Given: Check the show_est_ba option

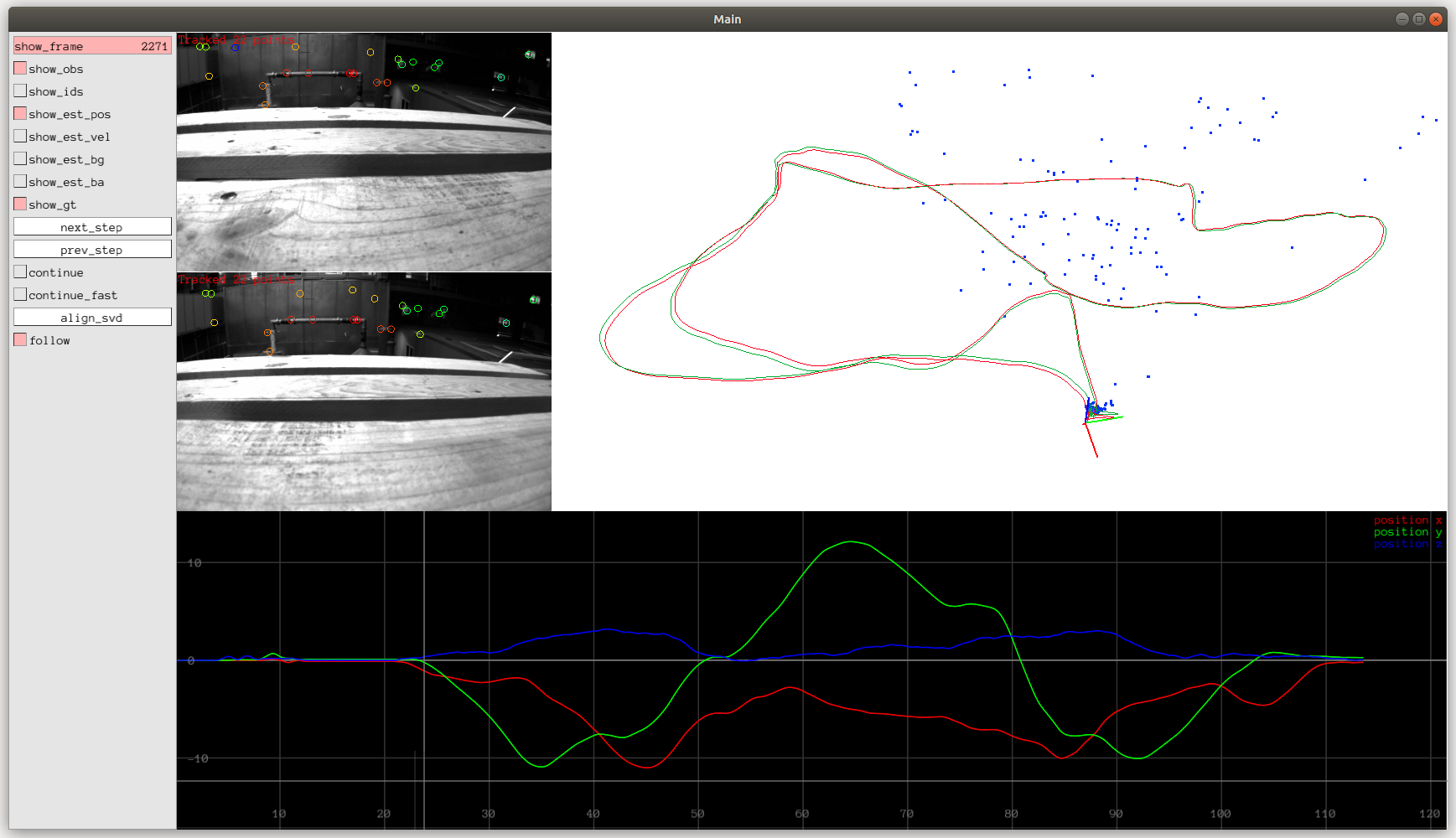Looking at the screenshot, I should (x=21, y=181).
